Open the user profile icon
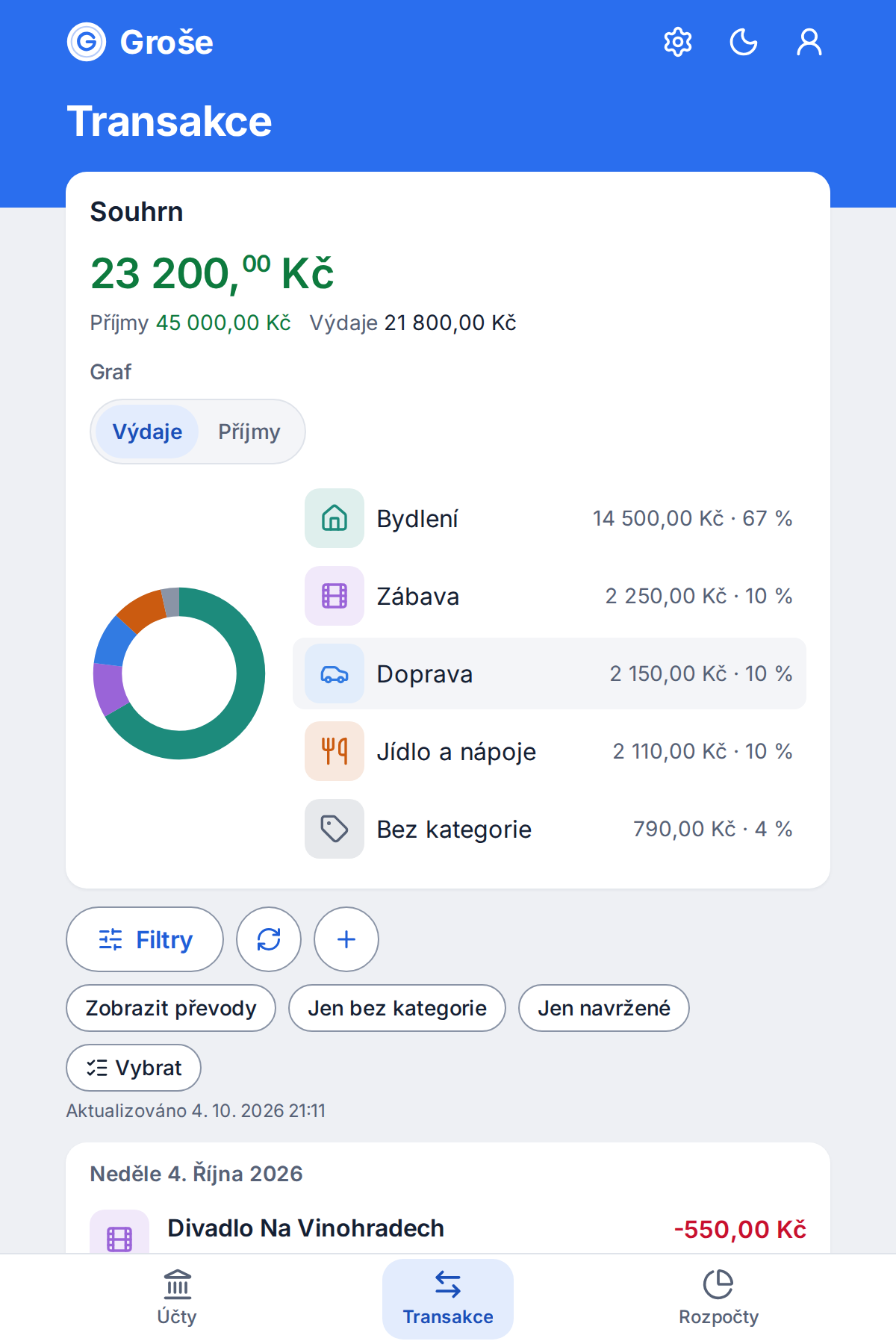The width and height of the screenshot is (896, 1344). click(809, 42)
